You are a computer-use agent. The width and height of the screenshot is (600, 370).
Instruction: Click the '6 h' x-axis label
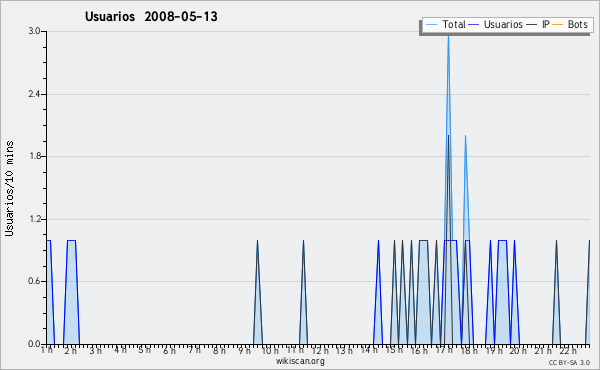point(170,350)
